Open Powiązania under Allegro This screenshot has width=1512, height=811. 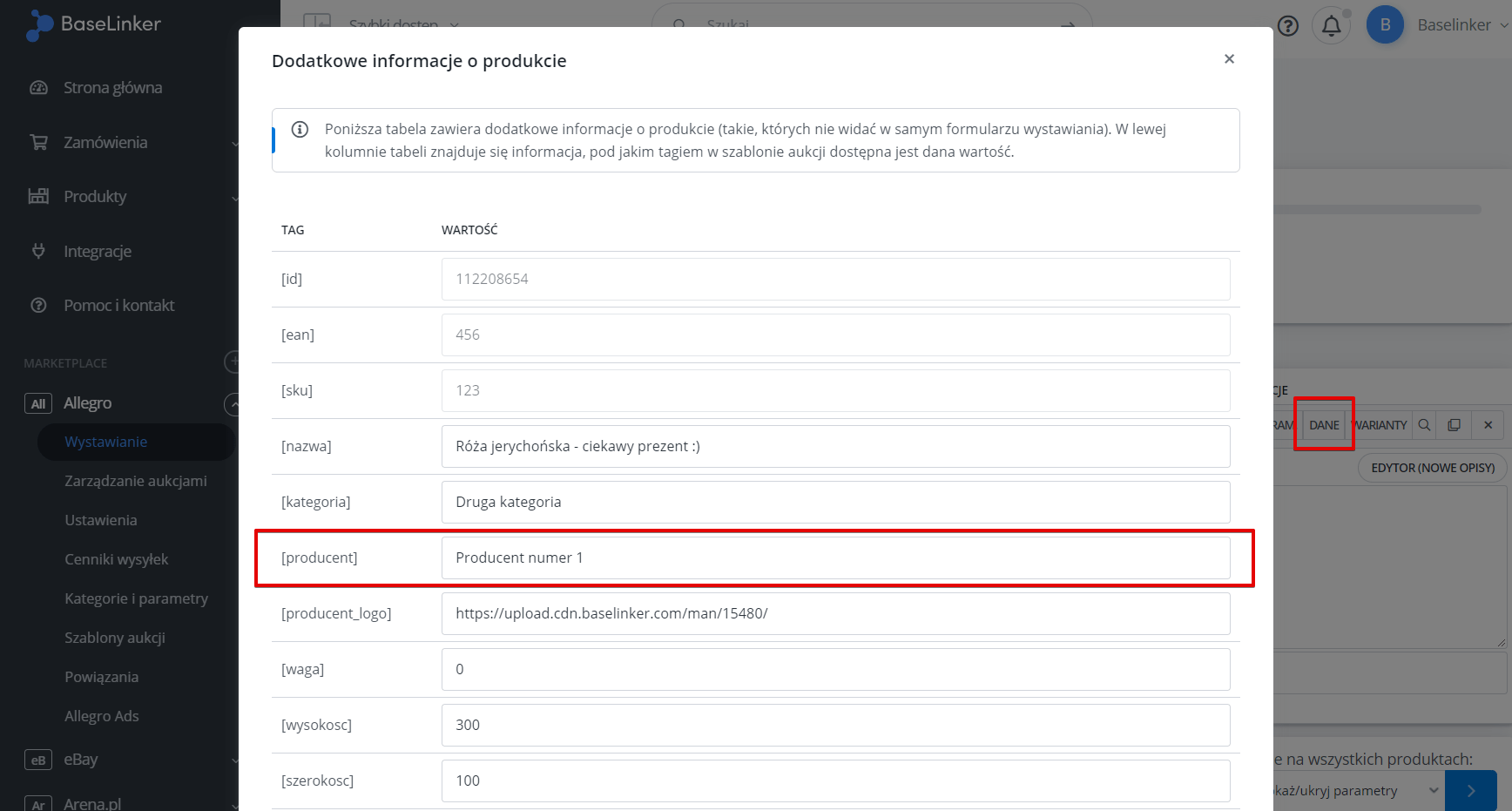[101, 677]
